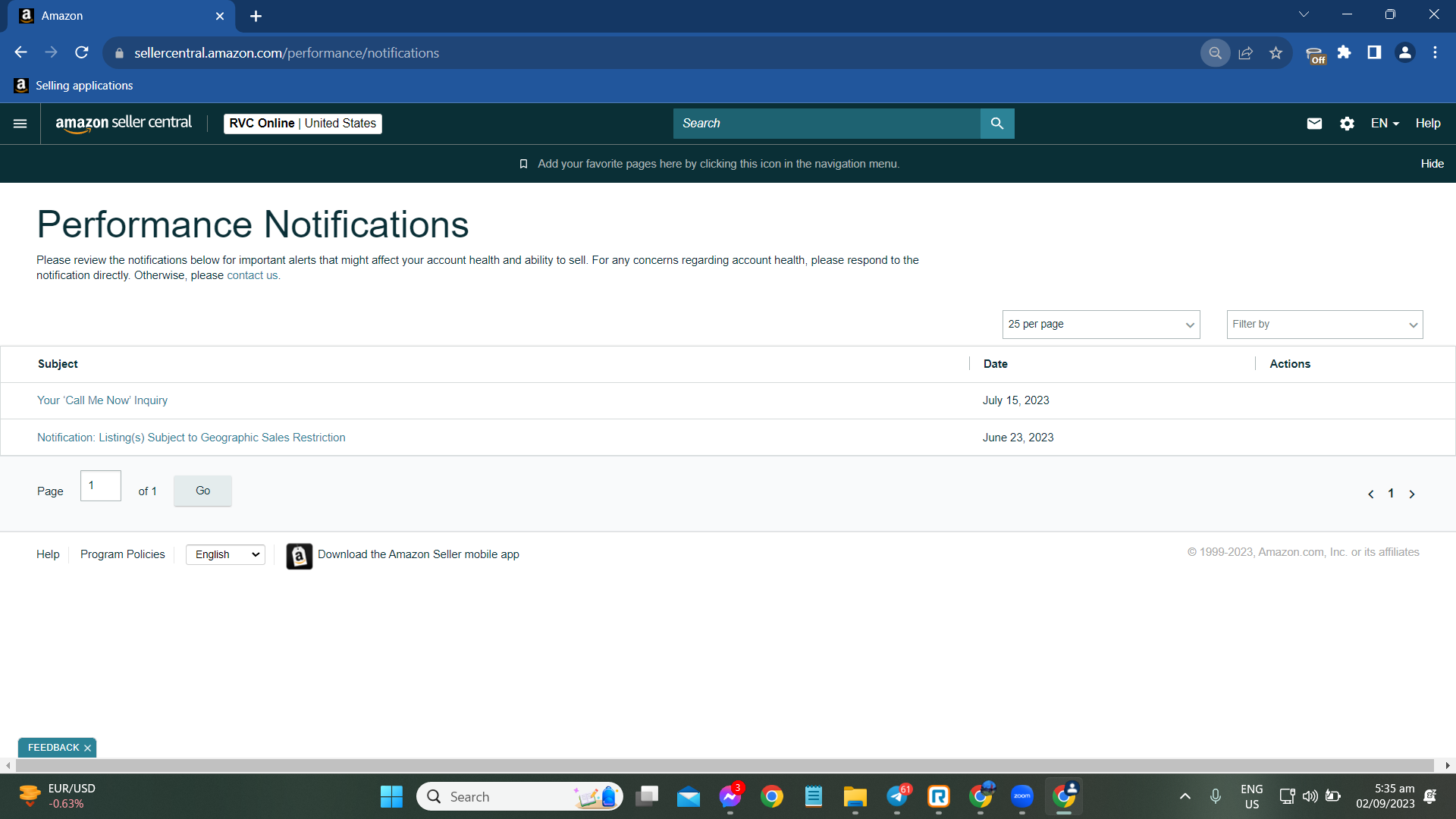Open the Program Policies link
Viewport: 1456px width, 819px height.
[123, 554]
